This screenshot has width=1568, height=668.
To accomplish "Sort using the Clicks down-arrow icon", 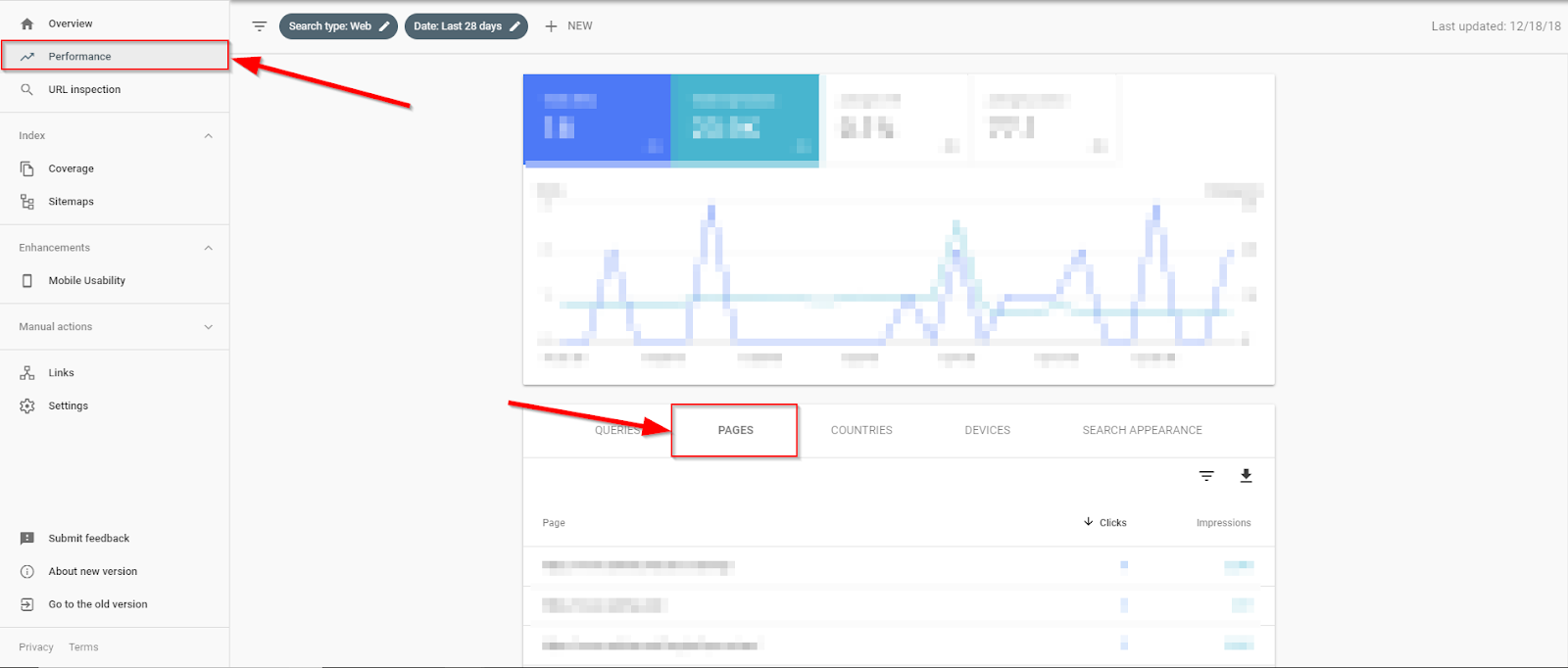I will tap(1088, 522).
